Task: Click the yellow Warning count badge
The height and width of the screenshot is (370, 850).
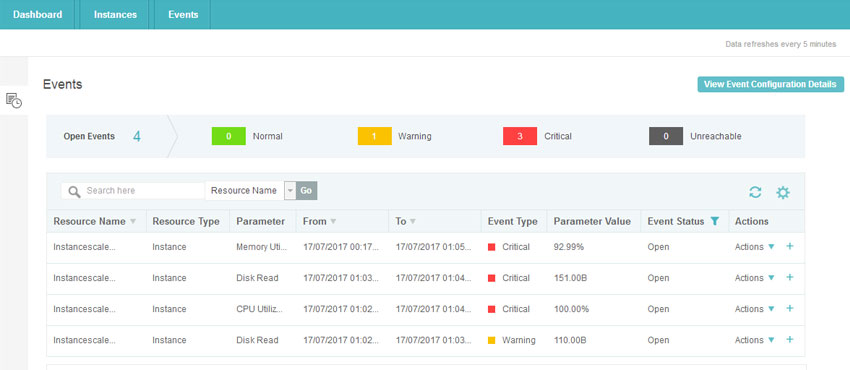Action: coord(374,137)
